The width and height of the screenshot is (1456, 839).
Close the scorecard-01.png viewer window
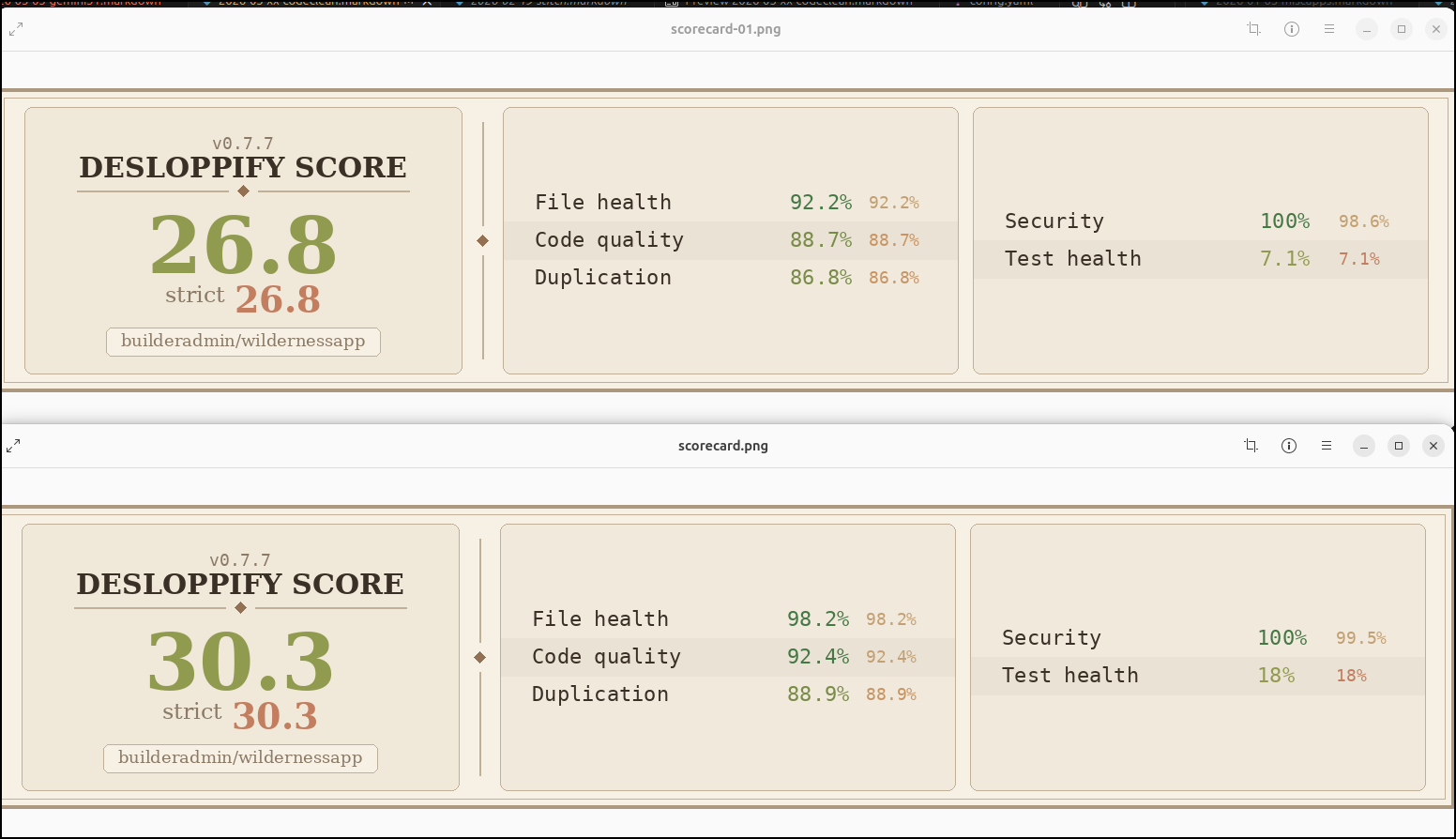point(1436,29)
